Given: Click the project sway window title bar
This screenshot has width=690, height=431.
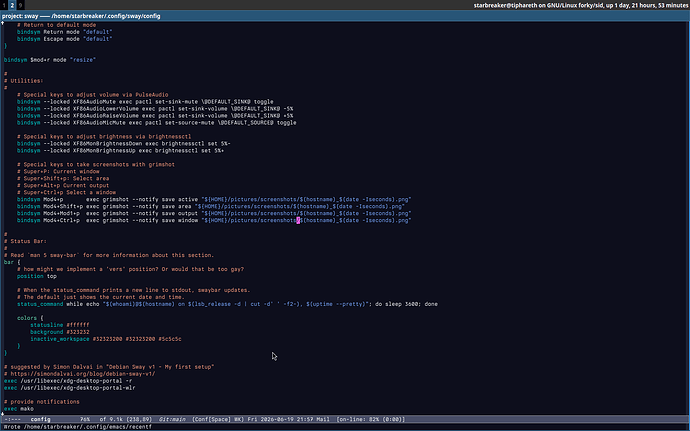Looking at the screenshot, I should click(x=345, y=16).
